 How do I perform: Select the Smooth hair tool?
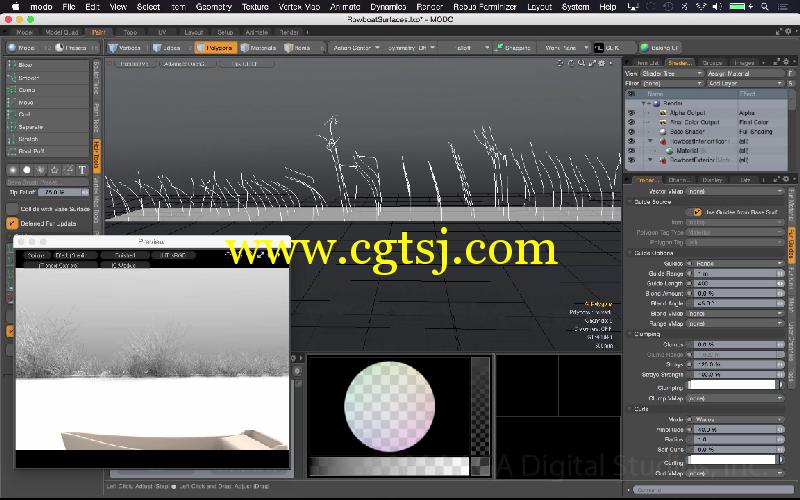coord(47,78)
